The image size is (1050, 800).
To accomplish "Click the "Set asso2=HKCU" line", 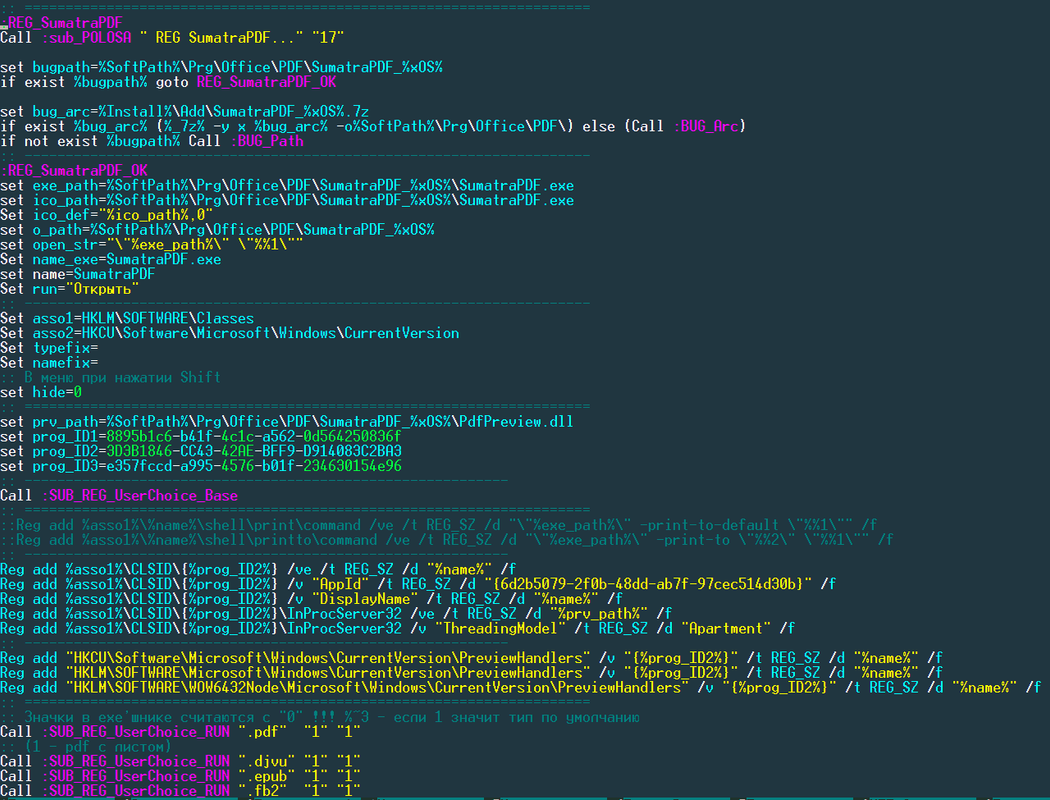I will pyautogui.click(x=230, y=333).
